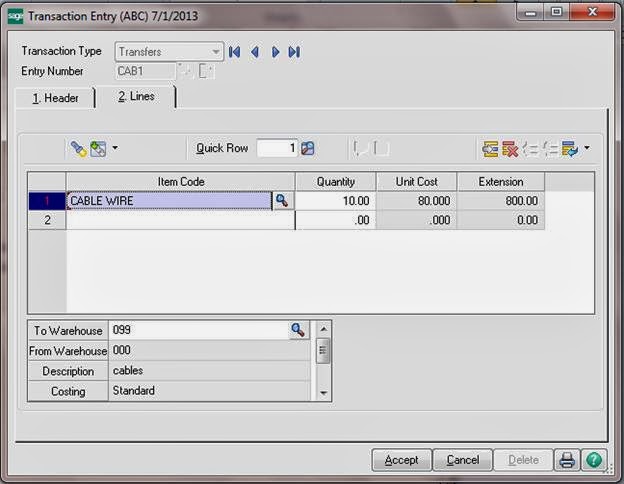624x484 pixels.
Task: Click the printer icon button
Action: 567,460
